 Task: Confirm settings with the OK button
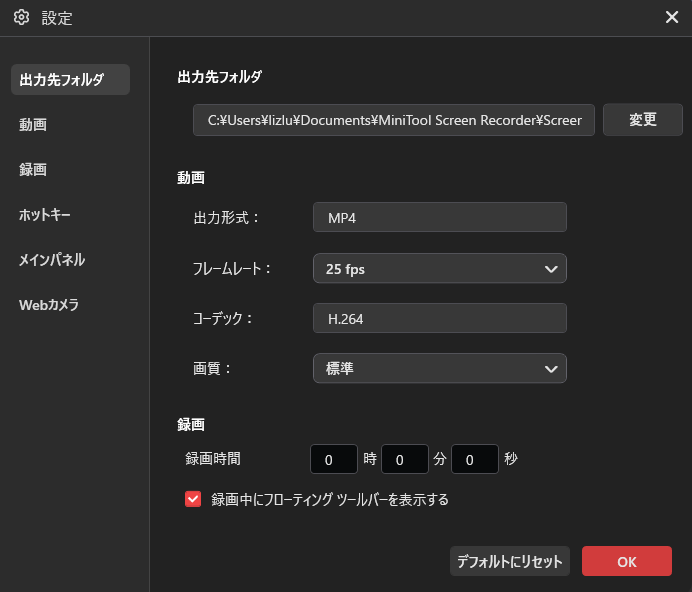[x=627, y=561]
